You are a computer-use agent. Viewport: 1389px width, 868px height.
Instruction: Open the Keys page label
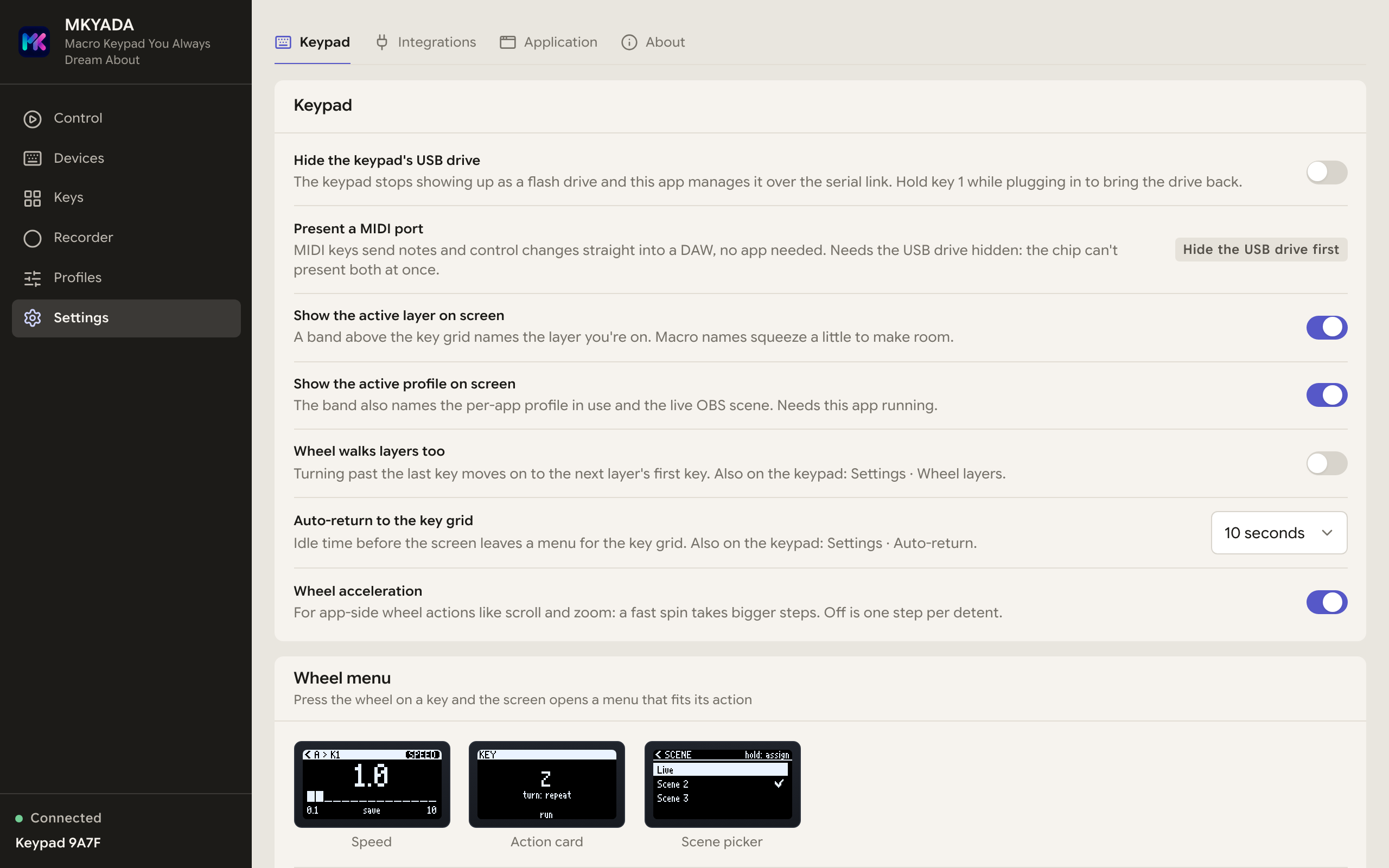click(69, 198)
